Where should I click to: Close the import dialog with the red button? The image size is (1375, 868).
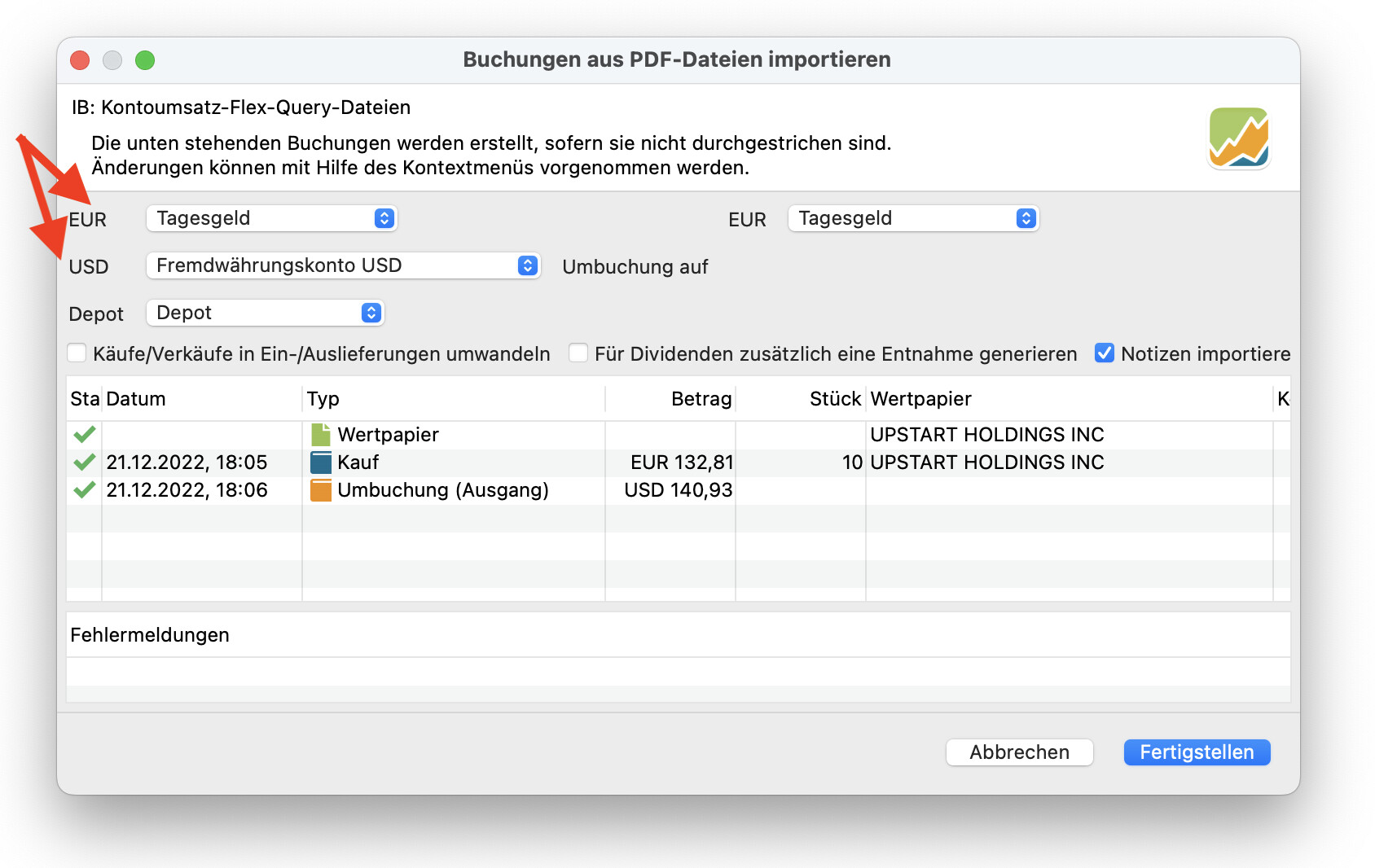[80, 60]
